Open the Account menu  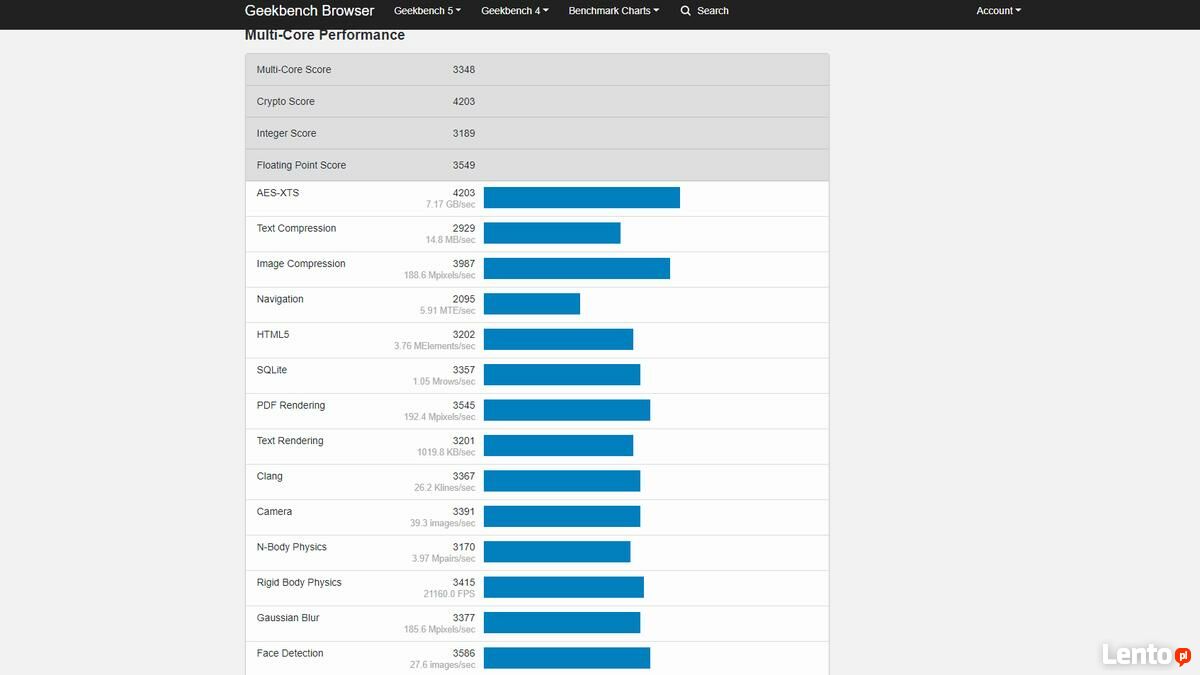click(x=998, y=11)
